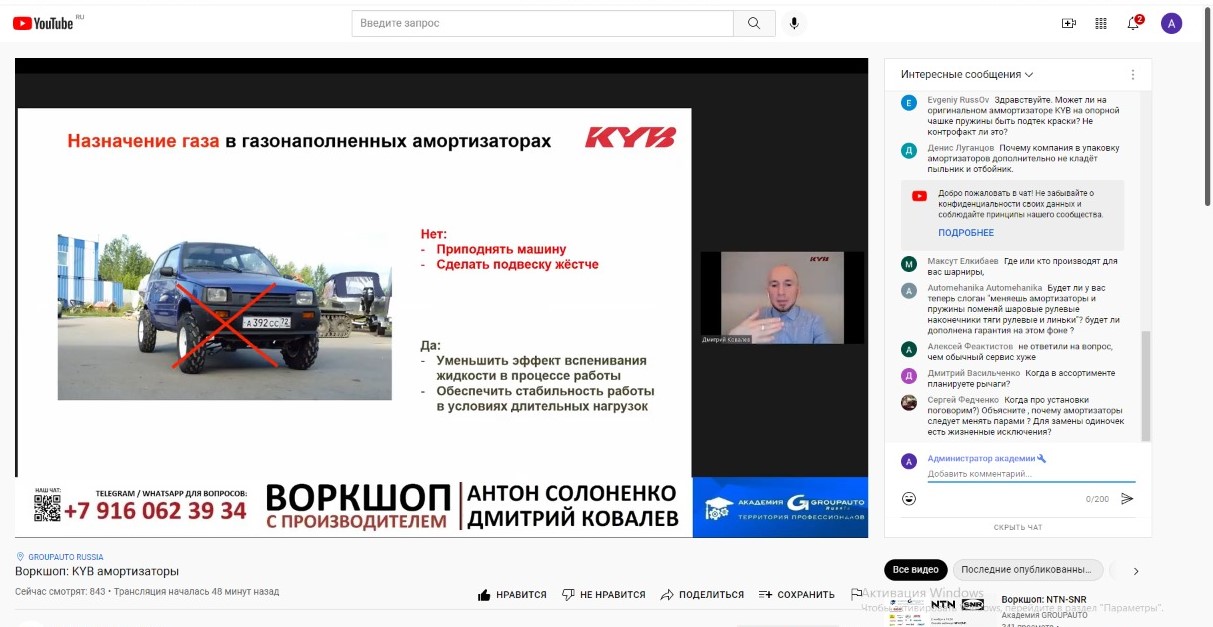Like the video with НРАВИТСЯ

(x=512, y=594)
